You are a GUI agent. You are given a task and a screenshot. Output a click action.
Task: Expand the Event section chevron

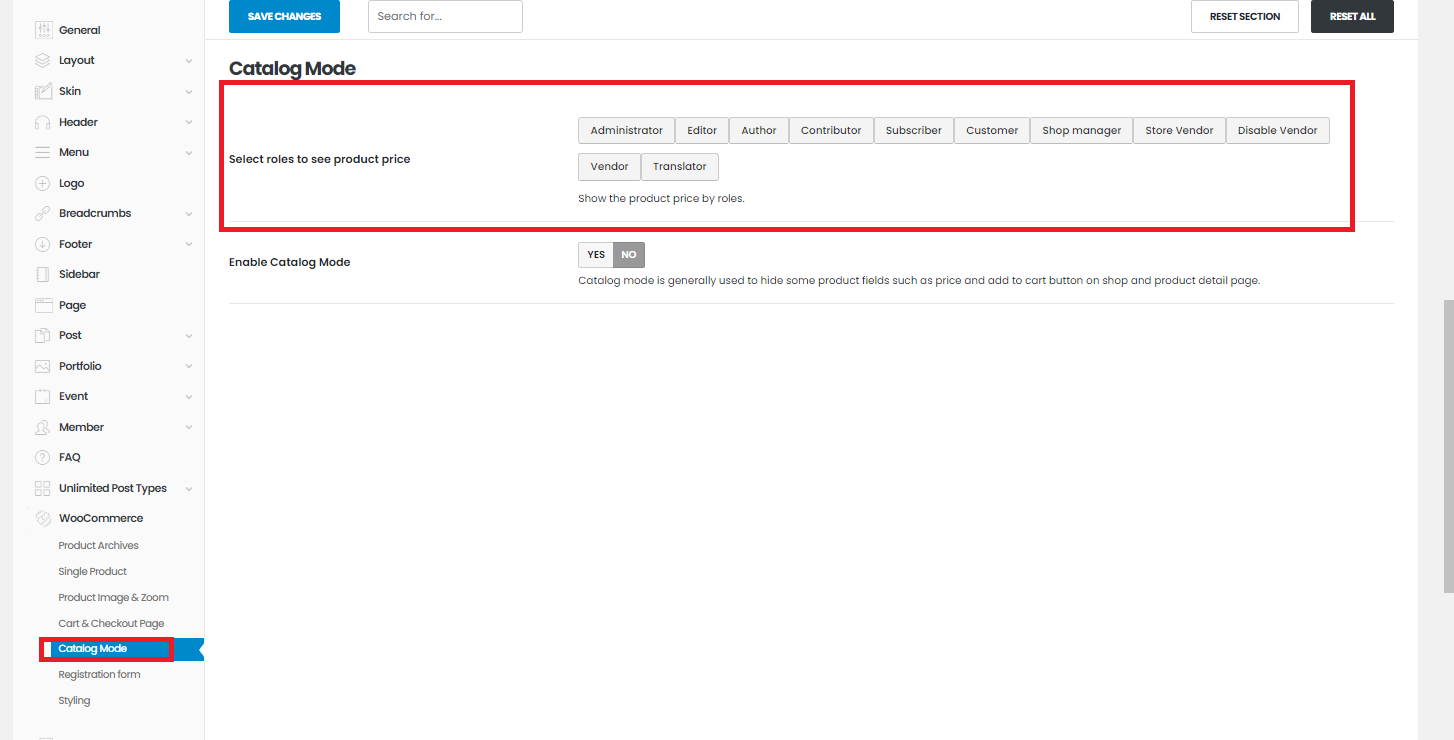189,397
